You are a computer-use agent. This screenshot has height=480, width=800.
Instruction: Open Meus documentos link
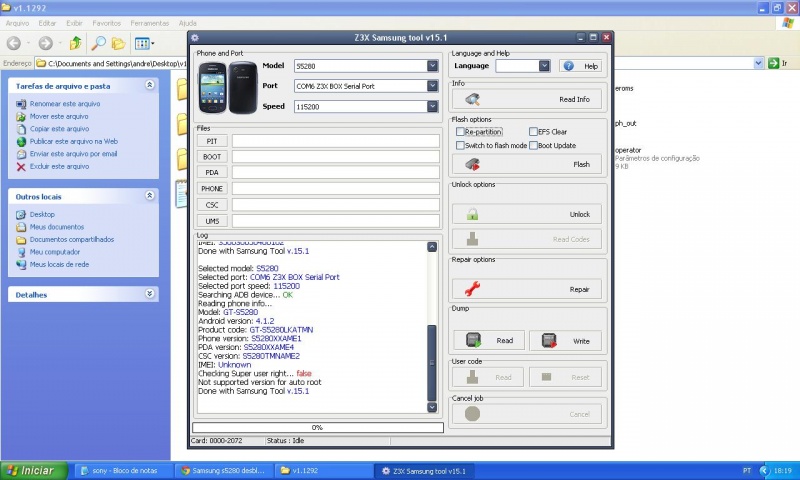point(57,227)
